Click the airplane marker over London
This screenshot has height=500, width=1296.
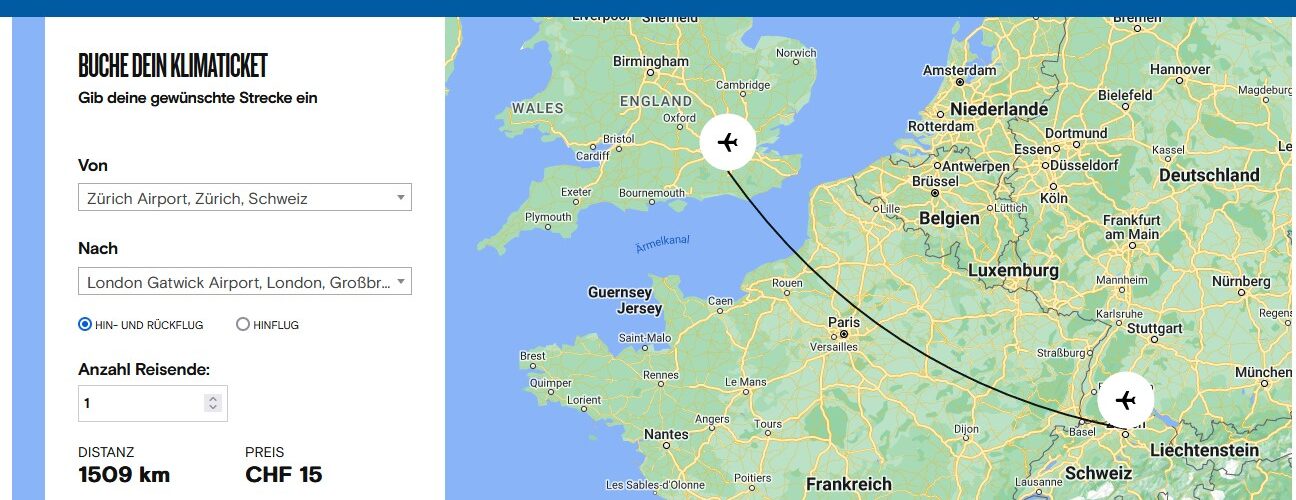(x=728, y=143)
